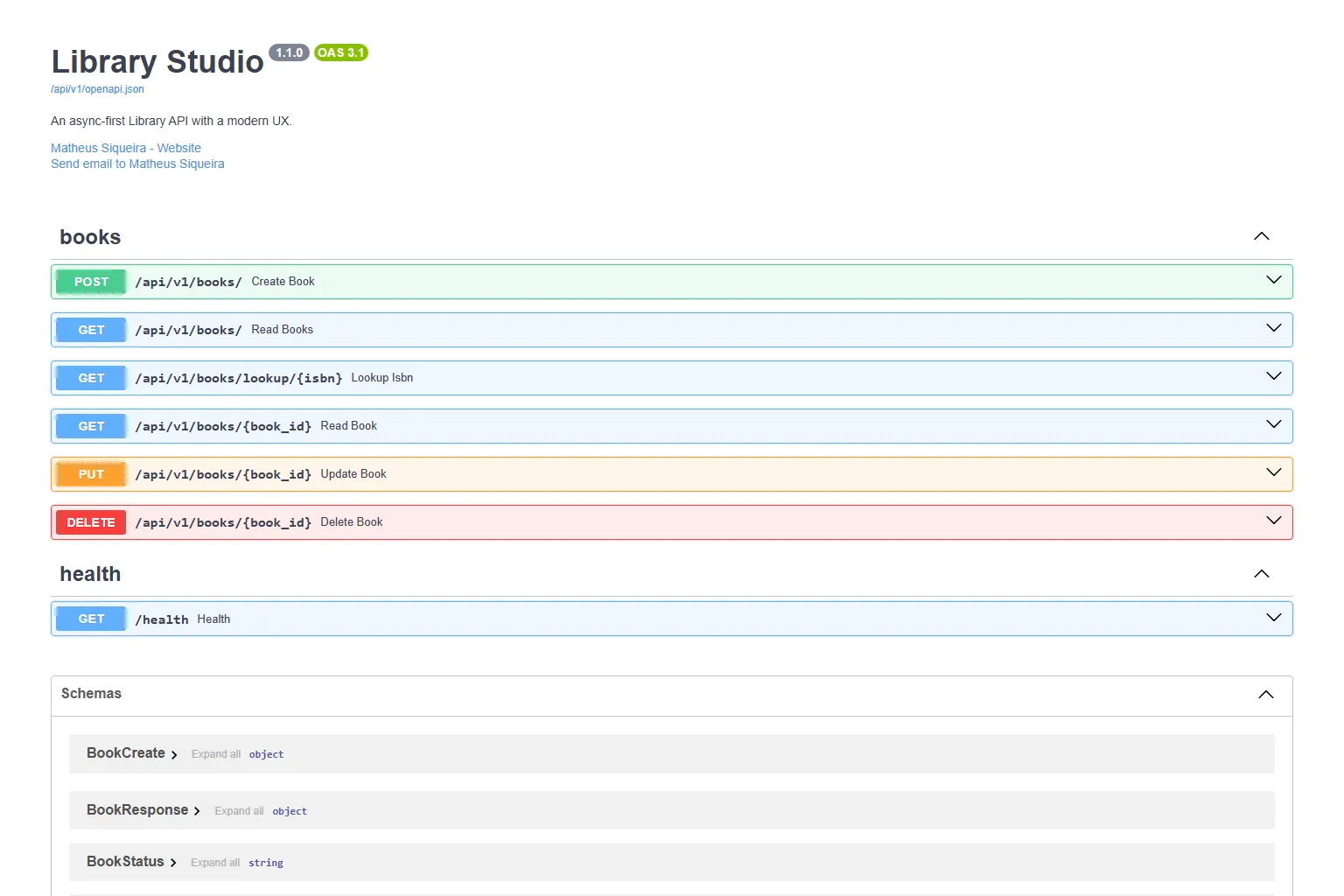Expand DELETE Delete Book arrow
The image size is (1344, 896).
click(1274, 521)
